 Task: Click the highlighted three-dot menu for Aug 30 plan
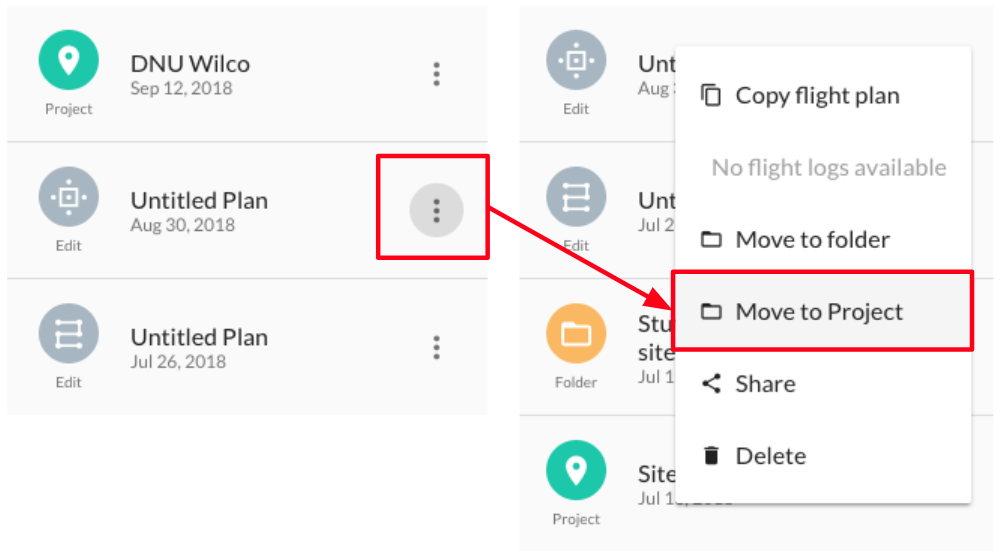tap(436, 210)
